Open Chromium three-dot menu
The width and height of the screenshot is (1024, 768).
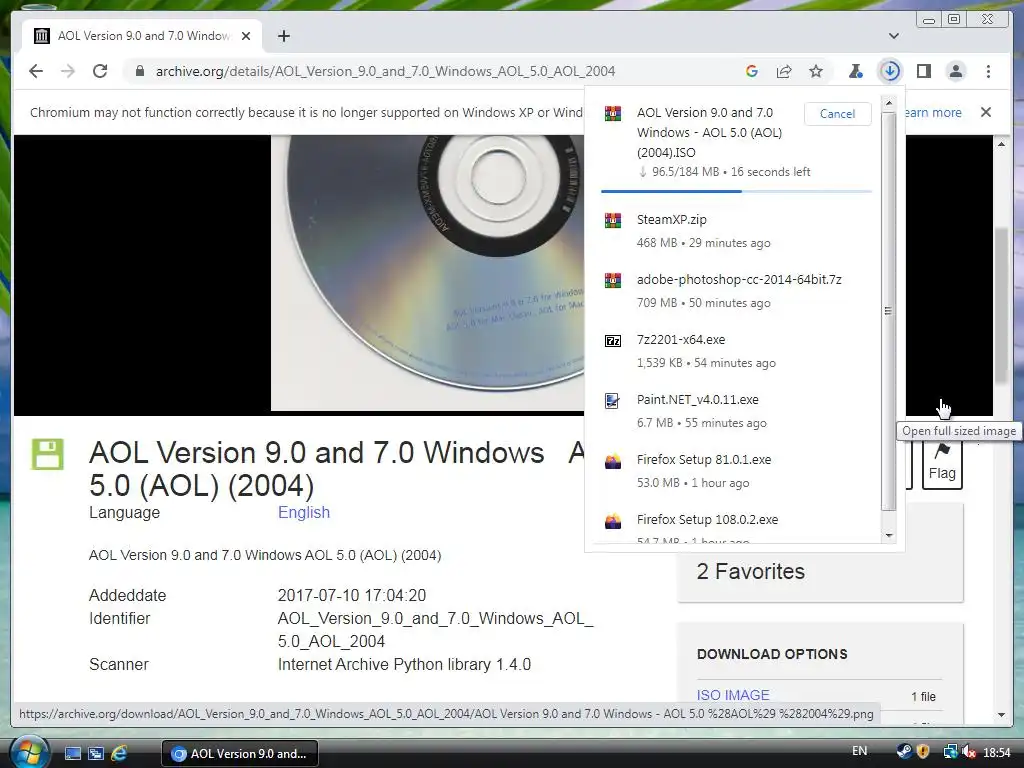pyautogui.click(x=988, y=71)
